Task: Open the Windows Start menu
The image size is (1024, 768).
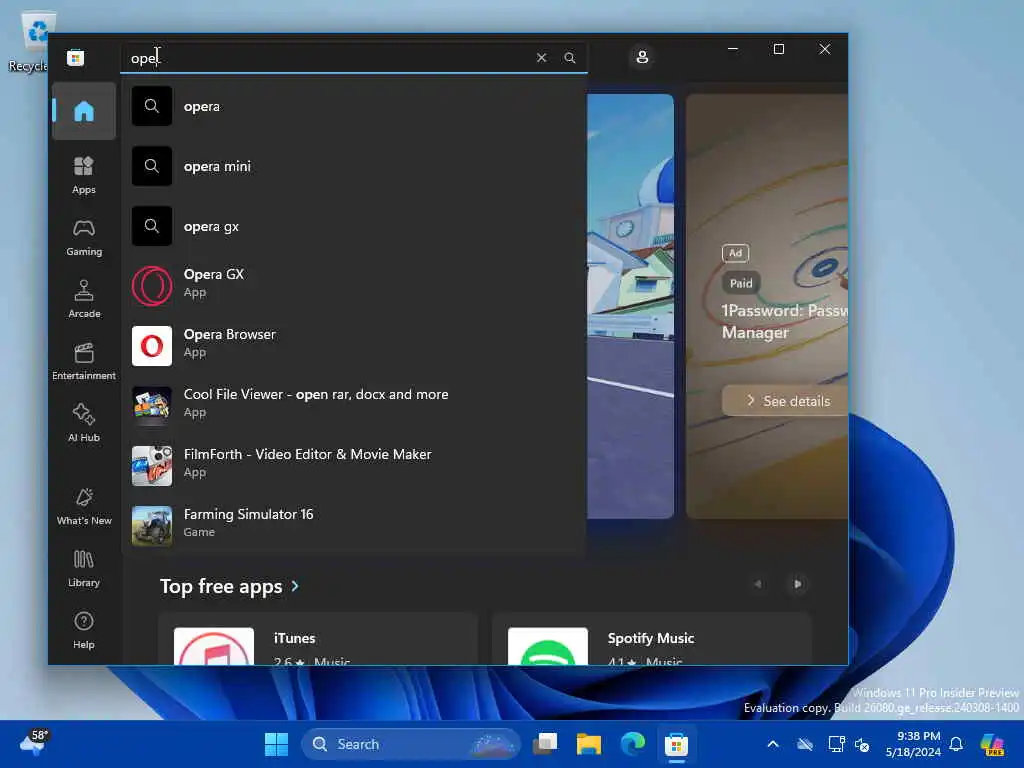Action: 276,744
